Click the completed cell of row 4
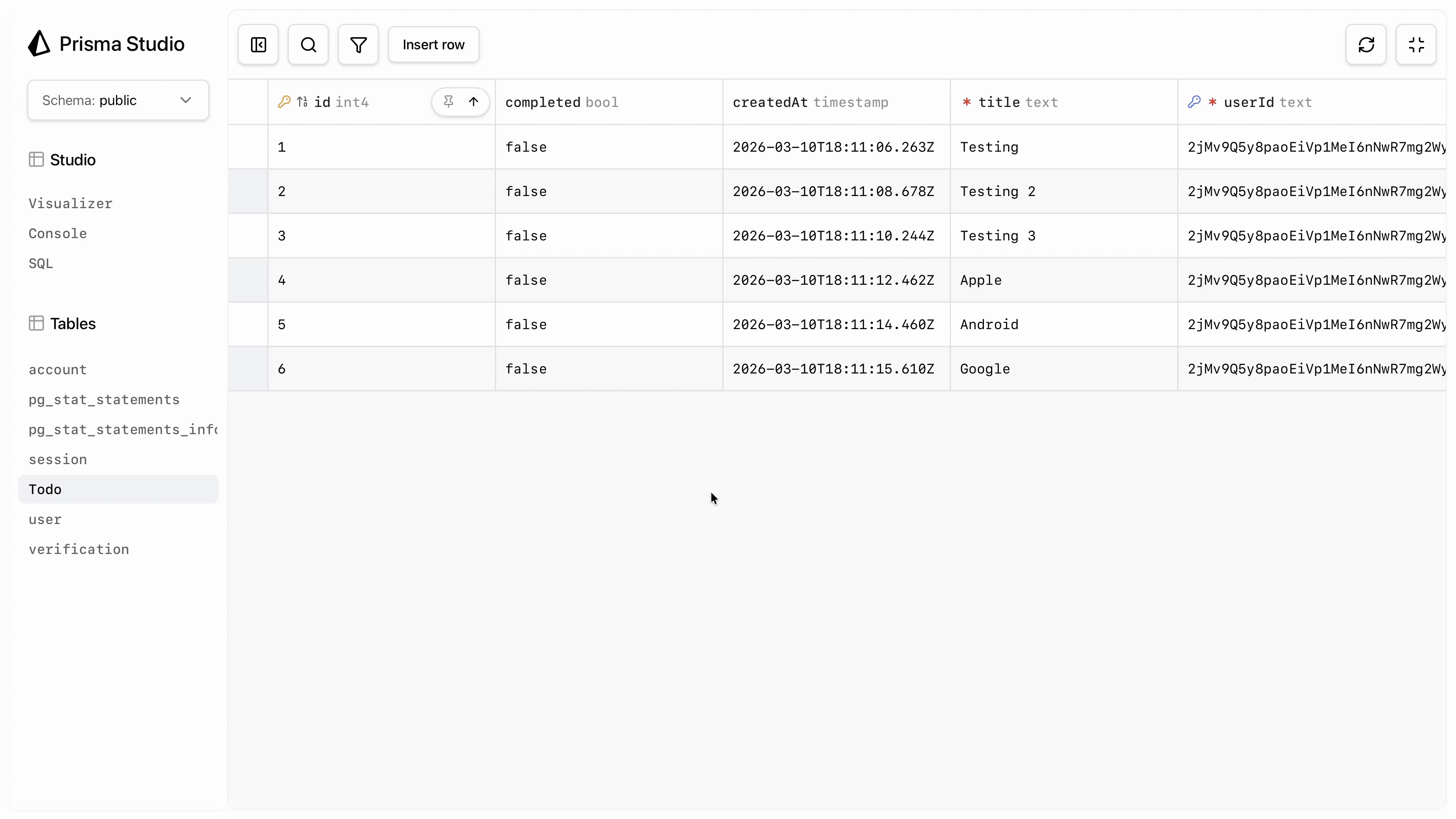The height and width of the screenshot is (819, 1456). click(x=608, y=280)
